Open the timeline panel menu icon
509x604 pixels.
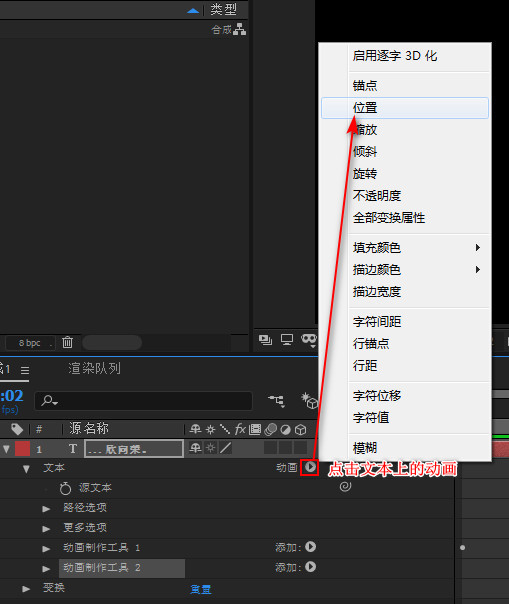25,370
